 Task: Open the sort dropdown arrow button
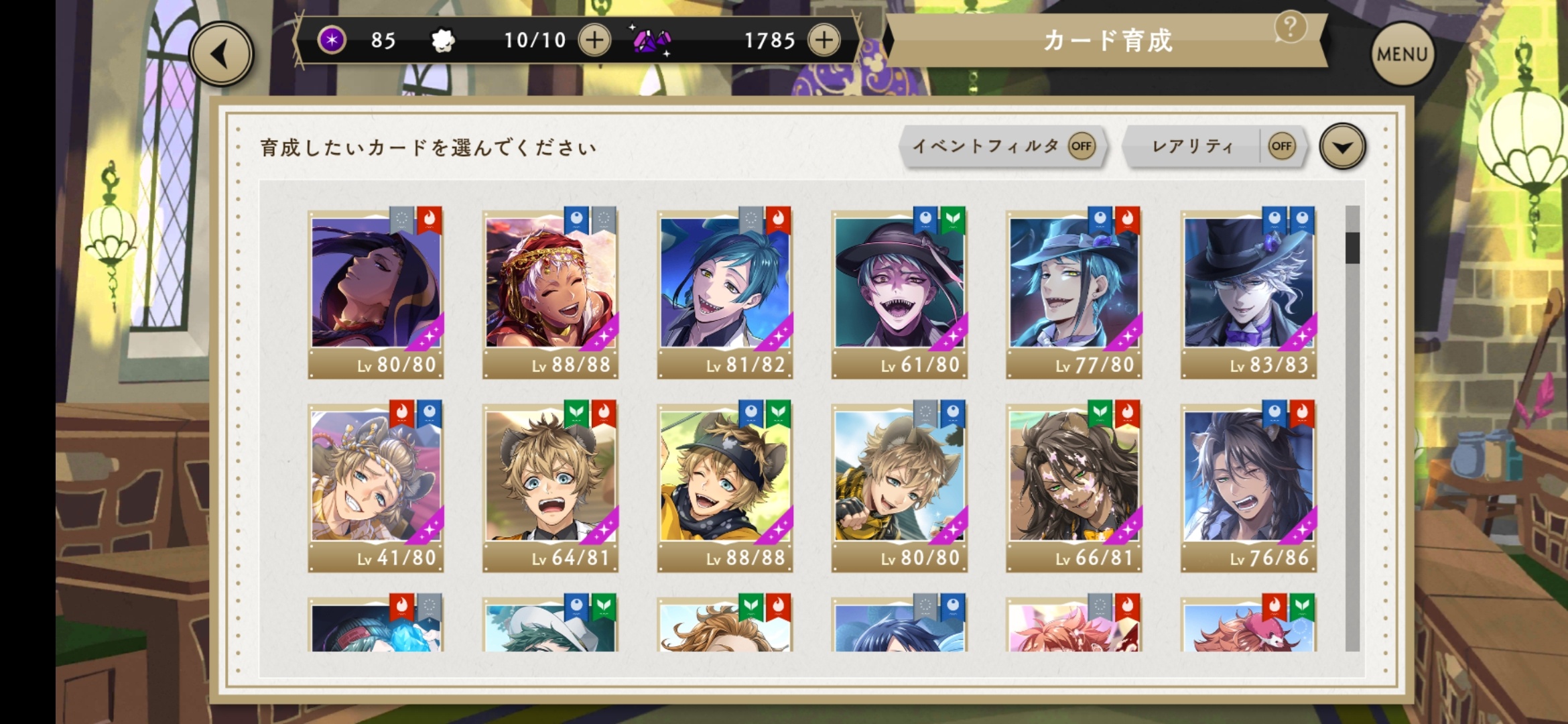pyautogui.click(x=1342, y=146)
